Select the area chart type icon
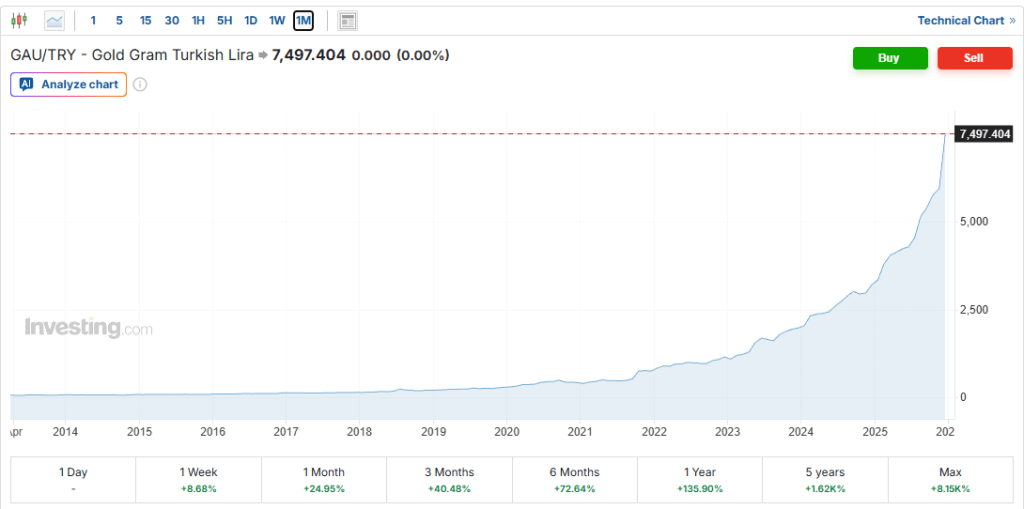Viewport: 1024px width, 509px height. pos(54,20)
